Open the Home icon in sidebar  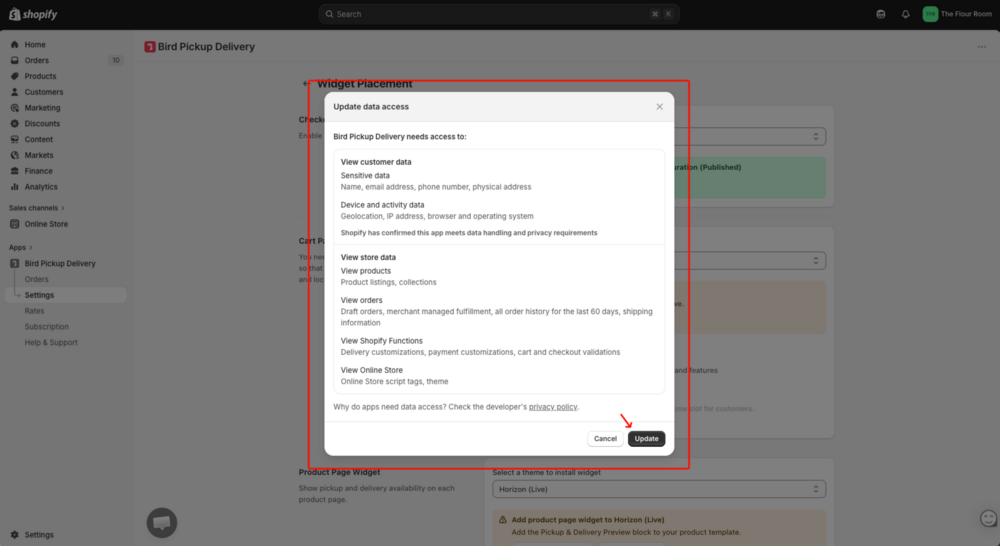[x=15, y=45]
